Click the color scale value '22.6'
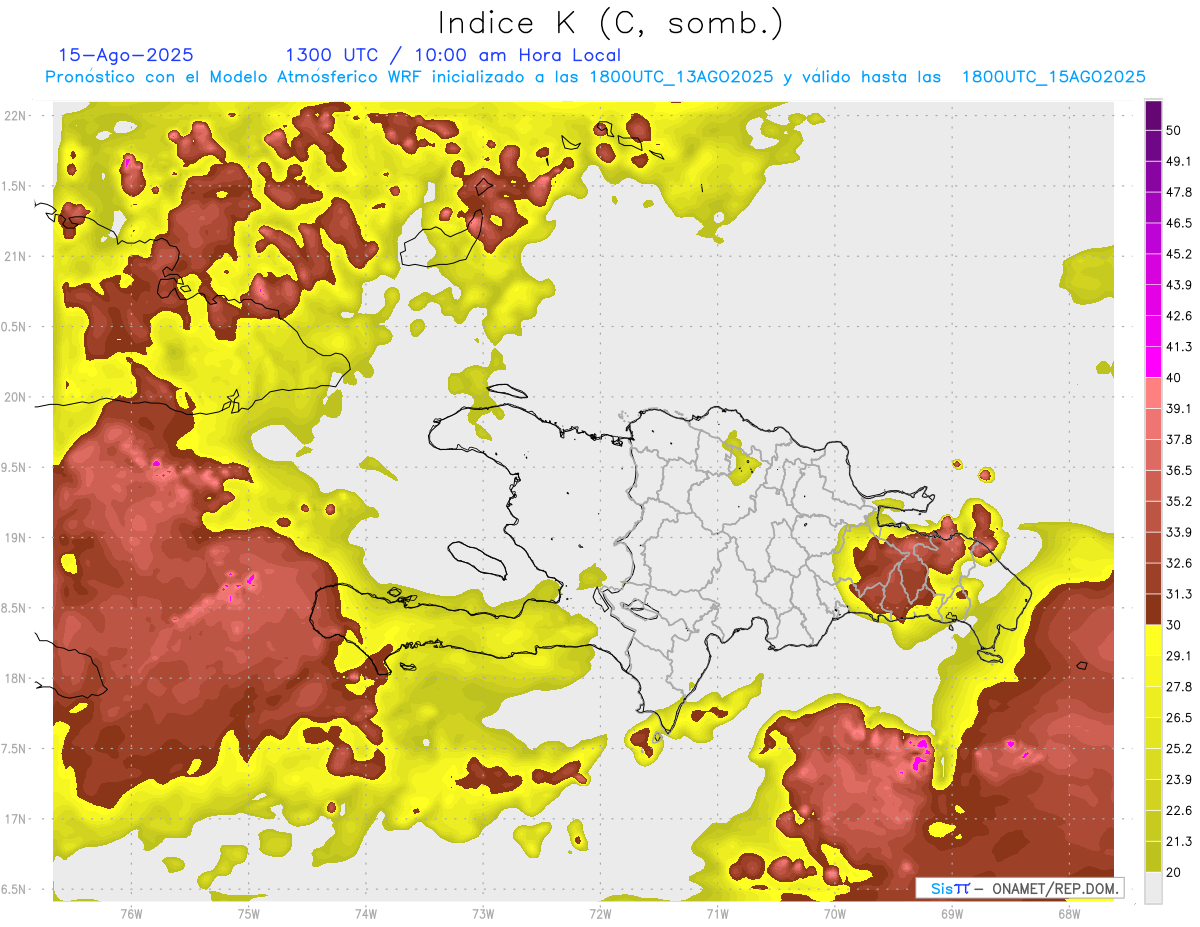 (x=1179, y=811)
